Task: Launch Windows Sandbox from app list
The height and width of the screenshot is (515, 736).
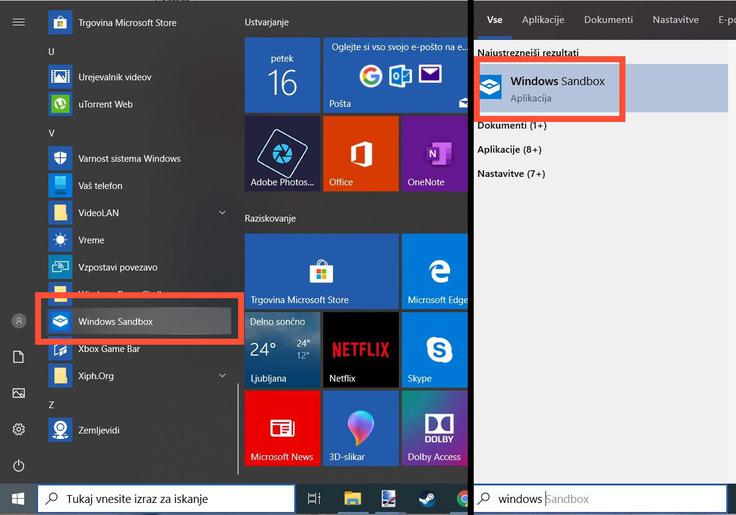Action: pos(139,322)
